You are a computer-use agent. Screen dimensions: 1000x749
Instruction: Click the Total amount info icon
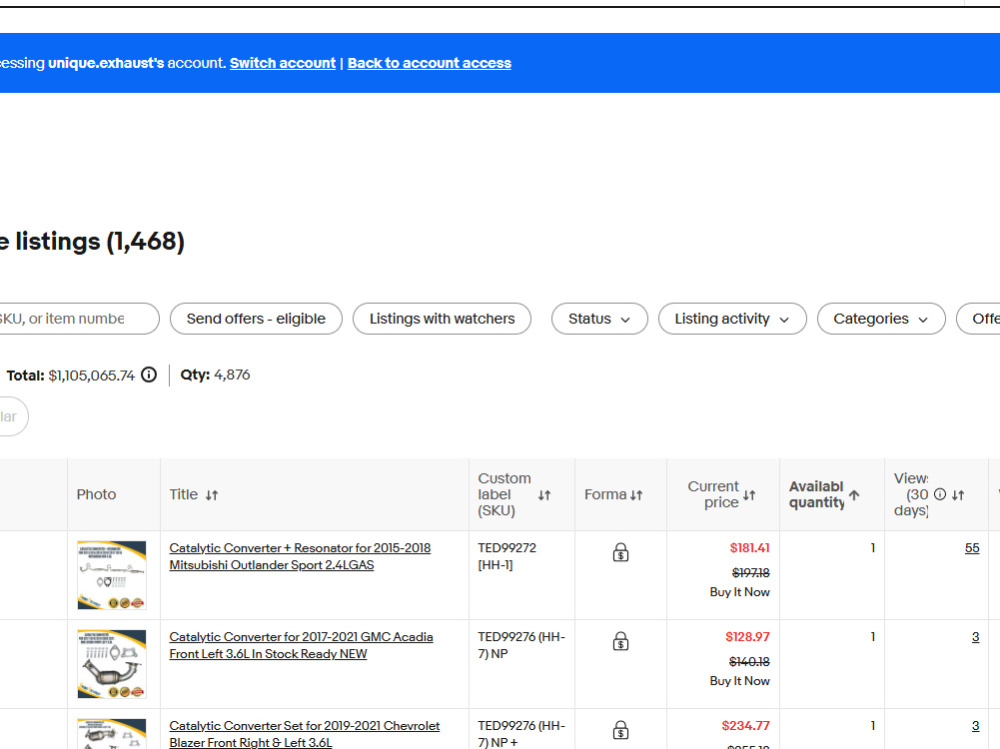[149, 374]
